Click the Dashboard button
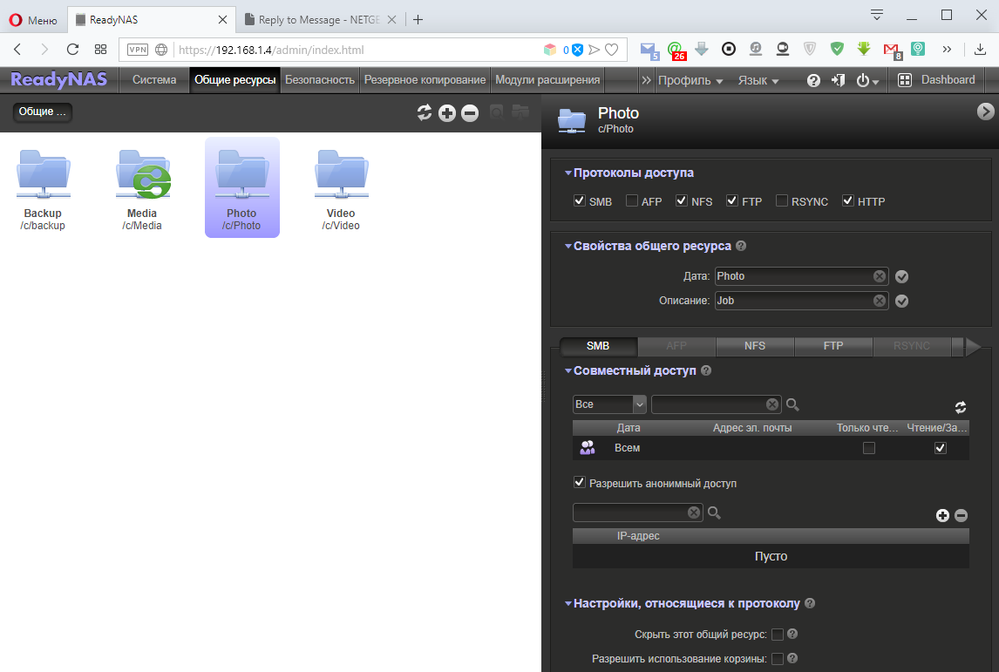Viewport: 999px width, 672px height. click(936, 80)
